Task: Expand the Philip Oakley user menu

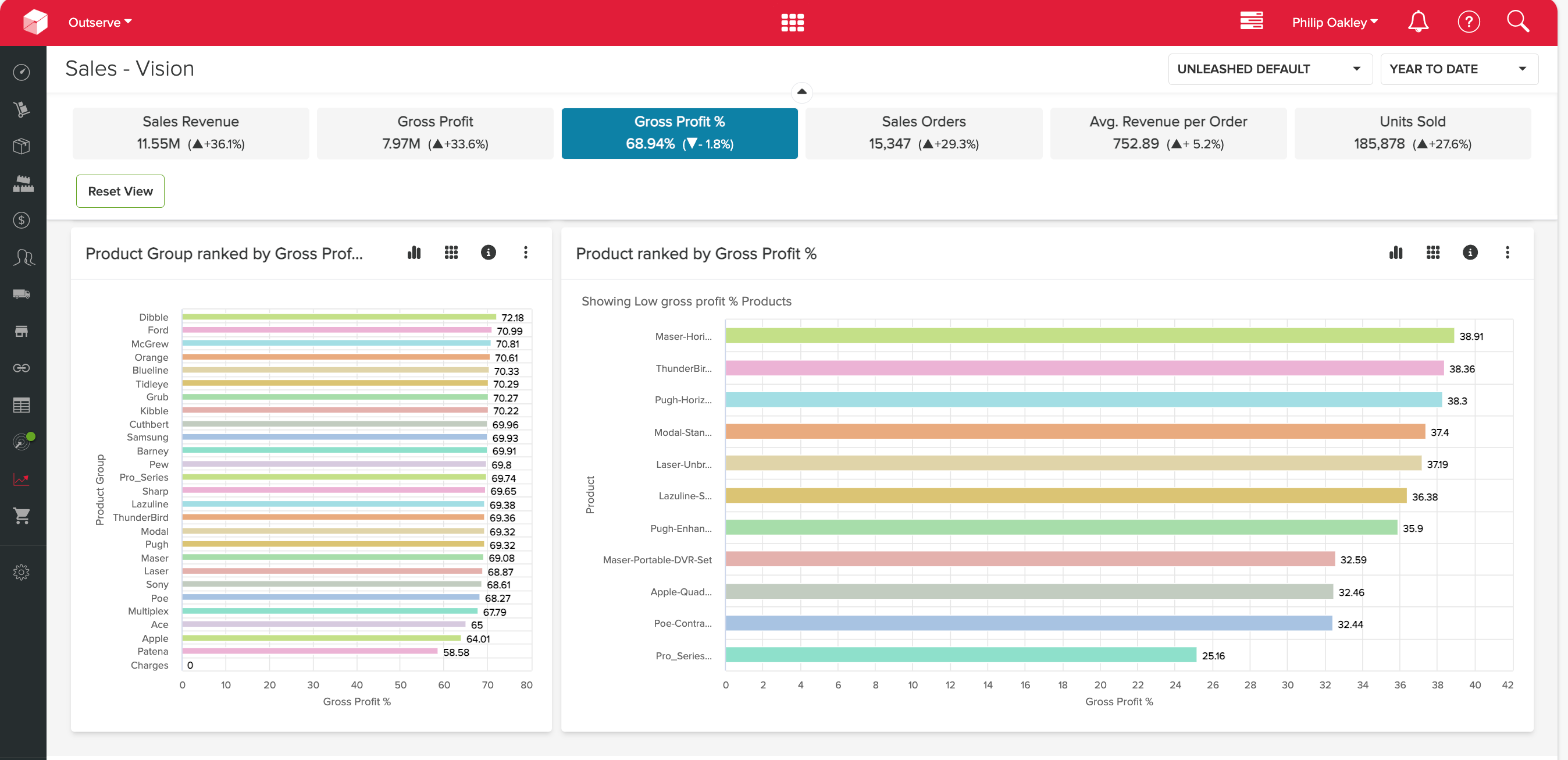Action: (1334, 23)
